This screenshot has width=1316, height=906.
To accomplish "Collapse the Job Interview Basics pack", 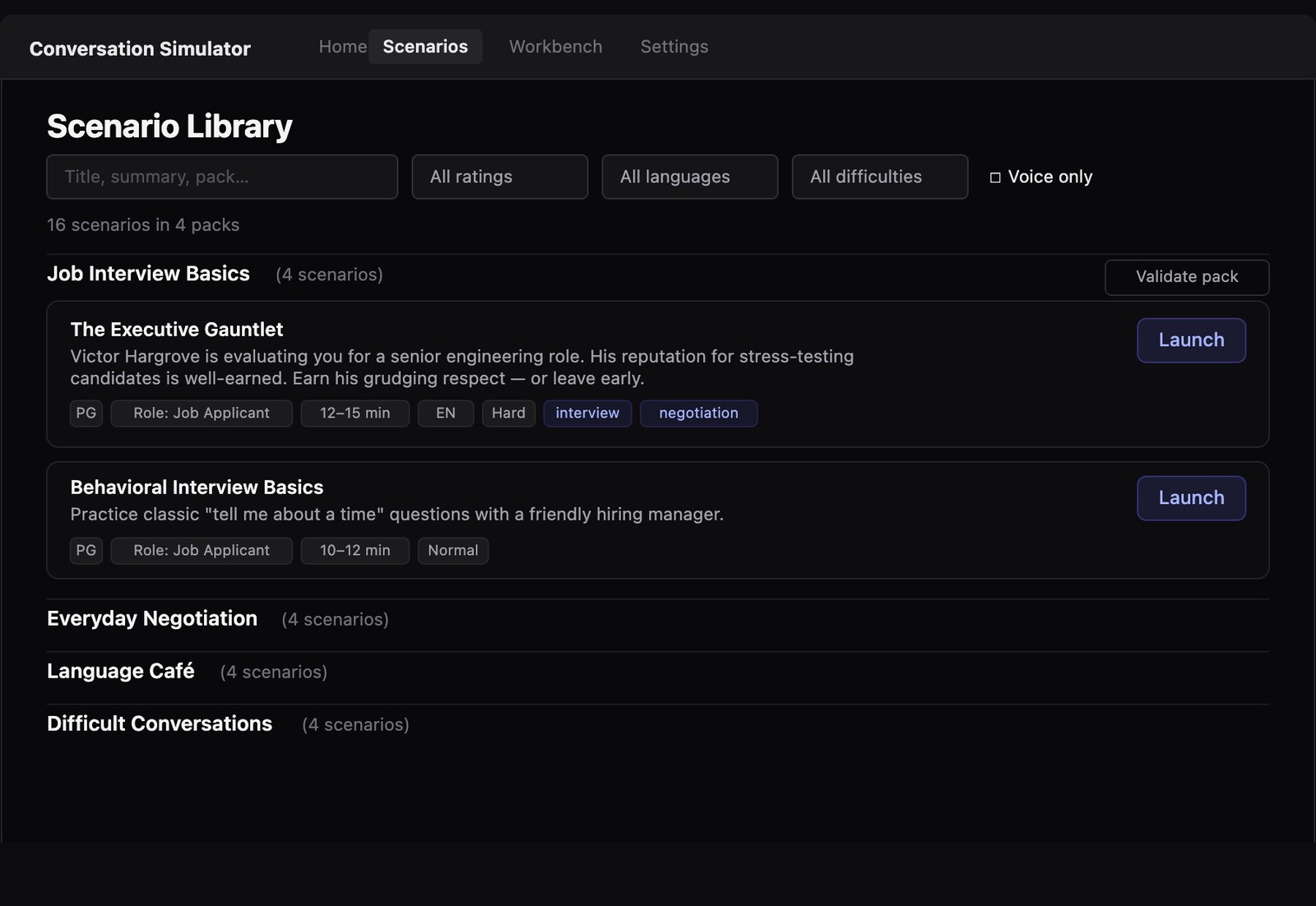I will pos(148,274).
